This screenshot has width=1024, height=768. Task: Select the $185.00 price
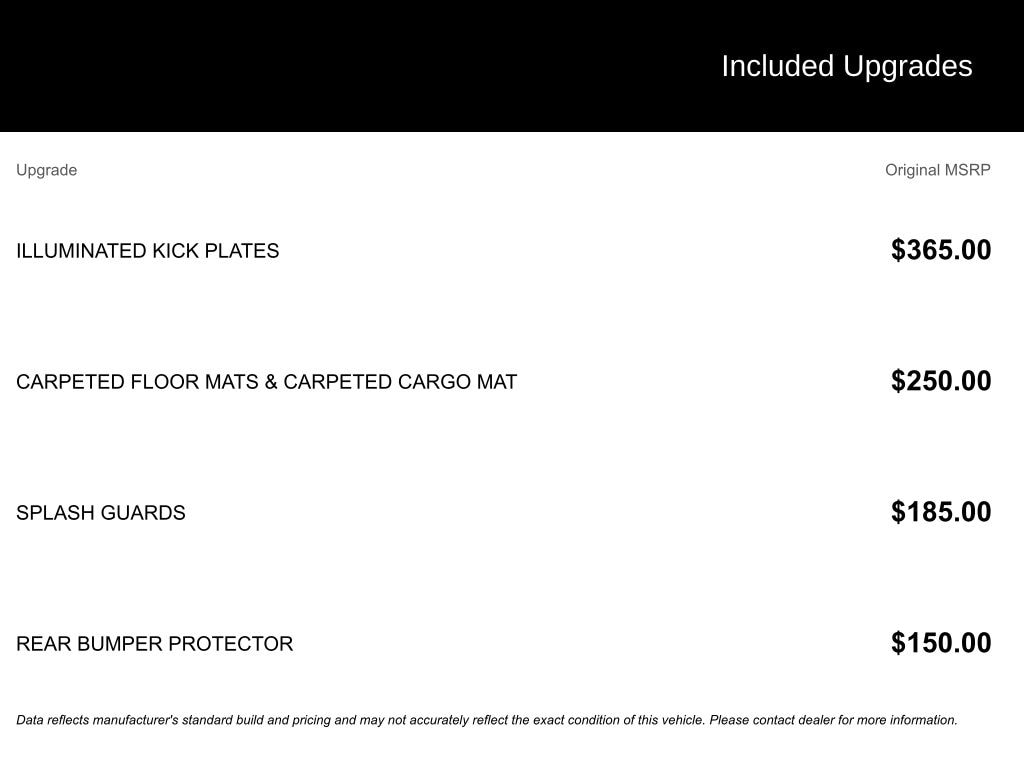[941, 512]
